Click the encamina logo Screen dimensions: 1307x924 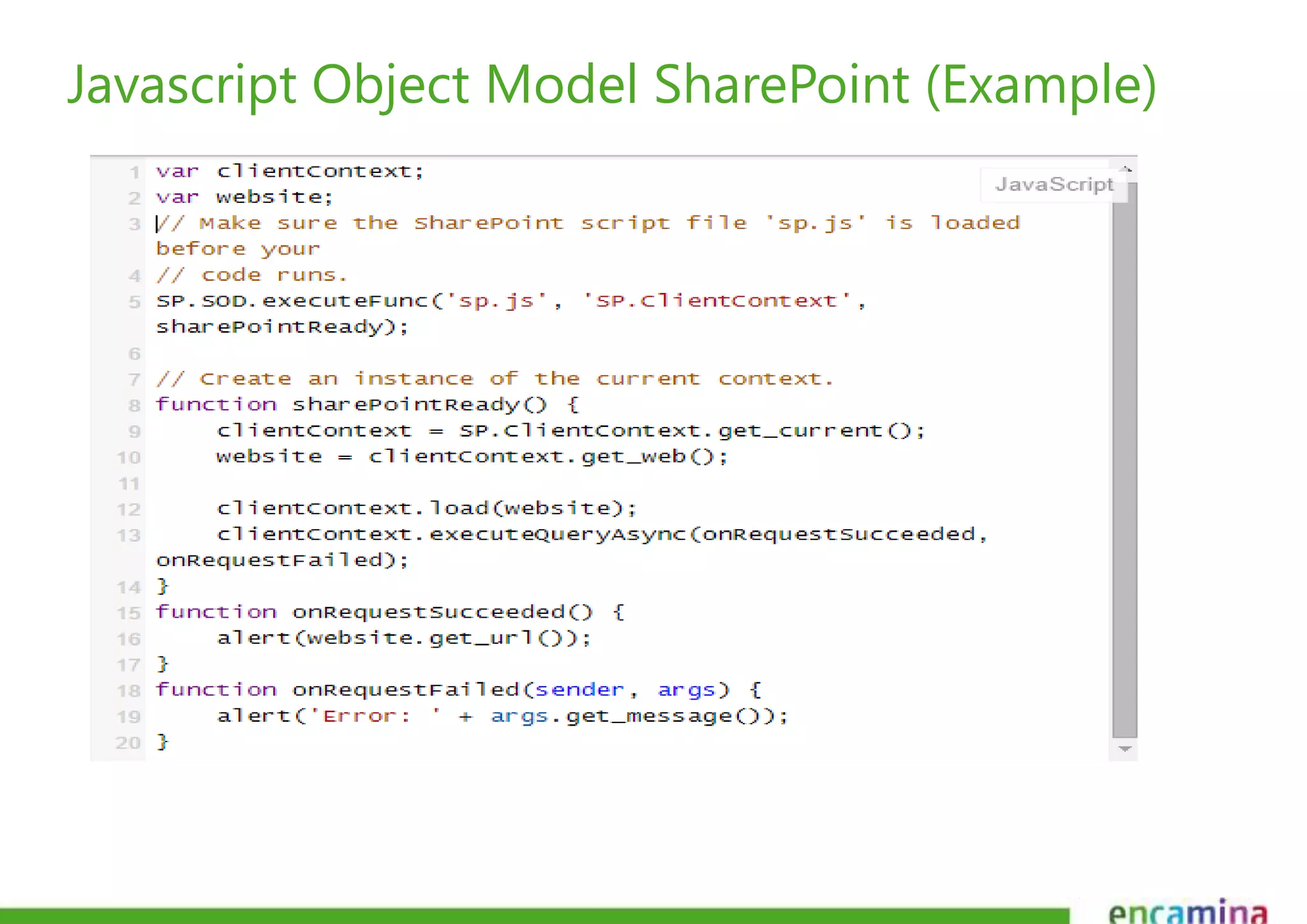pos(1188,911)
